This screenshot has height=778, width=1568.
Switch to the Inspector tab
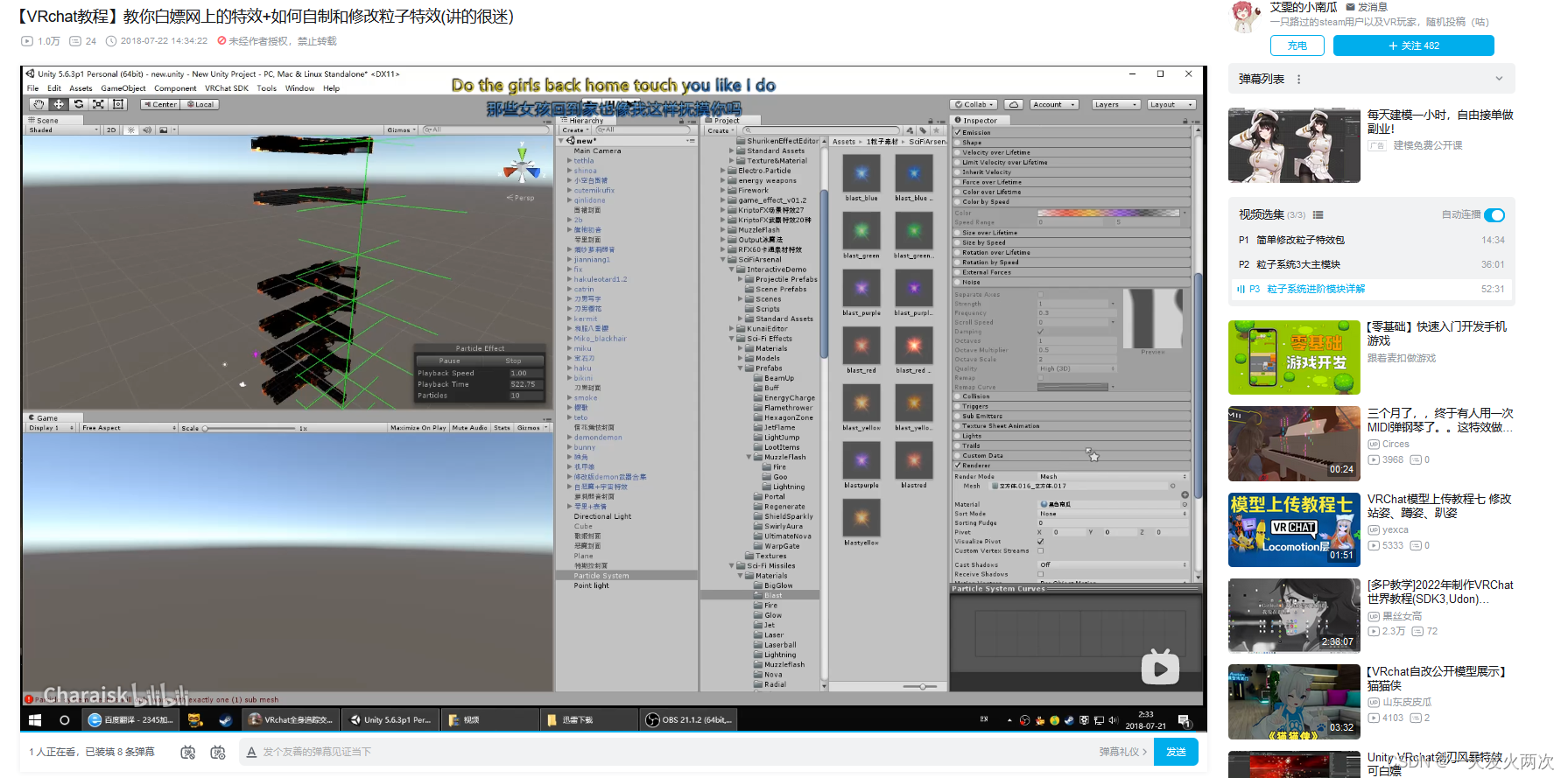point(979,121)
